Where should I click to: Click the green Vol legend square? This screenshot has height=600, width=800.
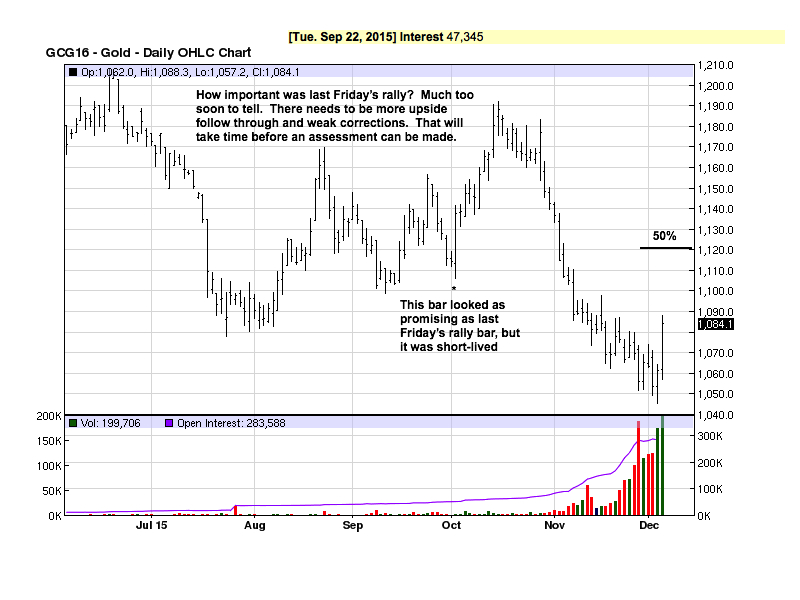pyautogui.click(x=72, y=423)
